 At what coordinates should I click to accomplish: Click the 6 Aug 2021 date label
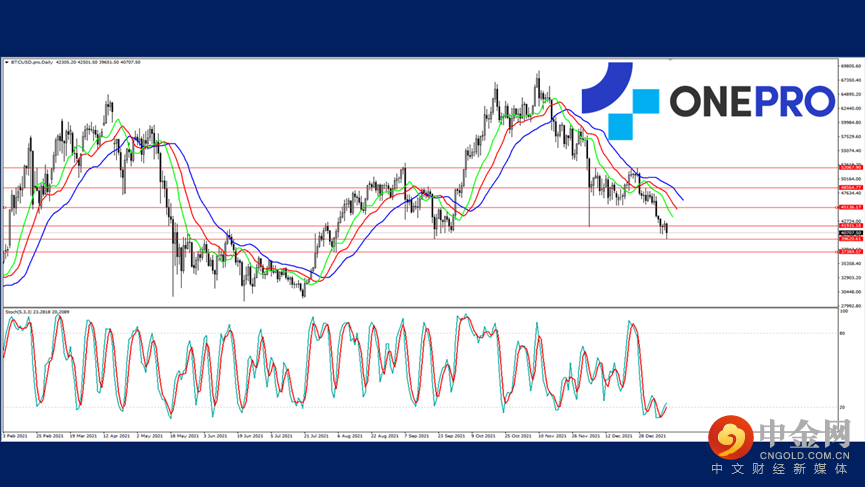[350, 436]
